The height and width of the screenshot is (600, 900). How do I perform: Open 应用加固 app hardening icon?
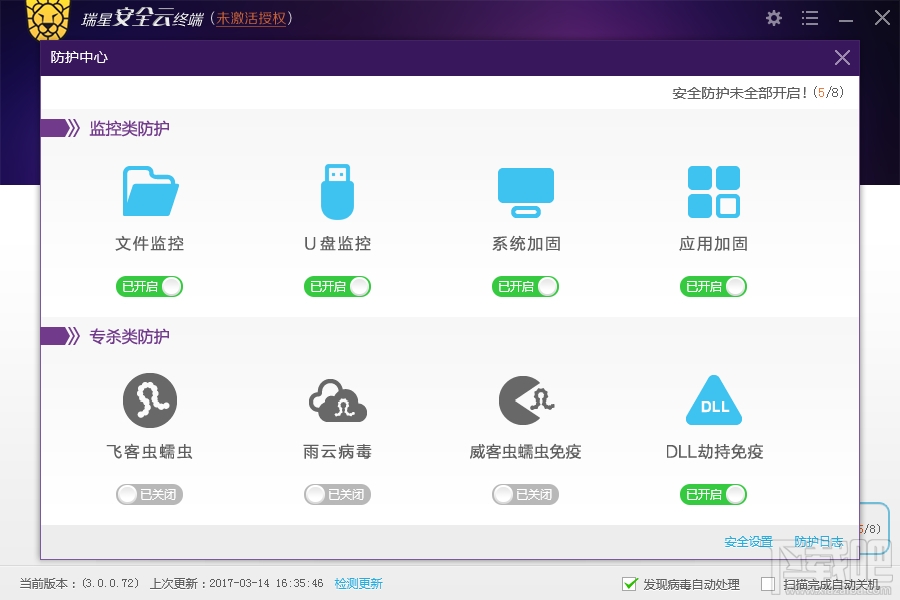(x=713, y=190)
